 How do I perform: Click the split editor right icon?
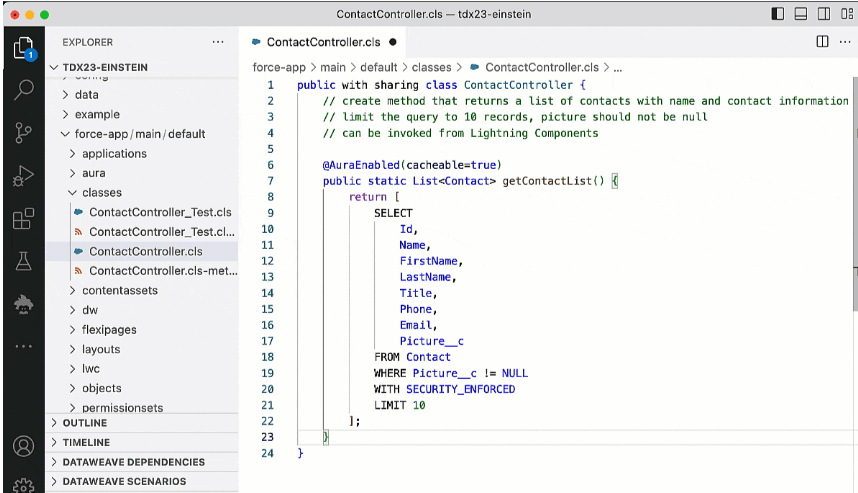point(822,42)
